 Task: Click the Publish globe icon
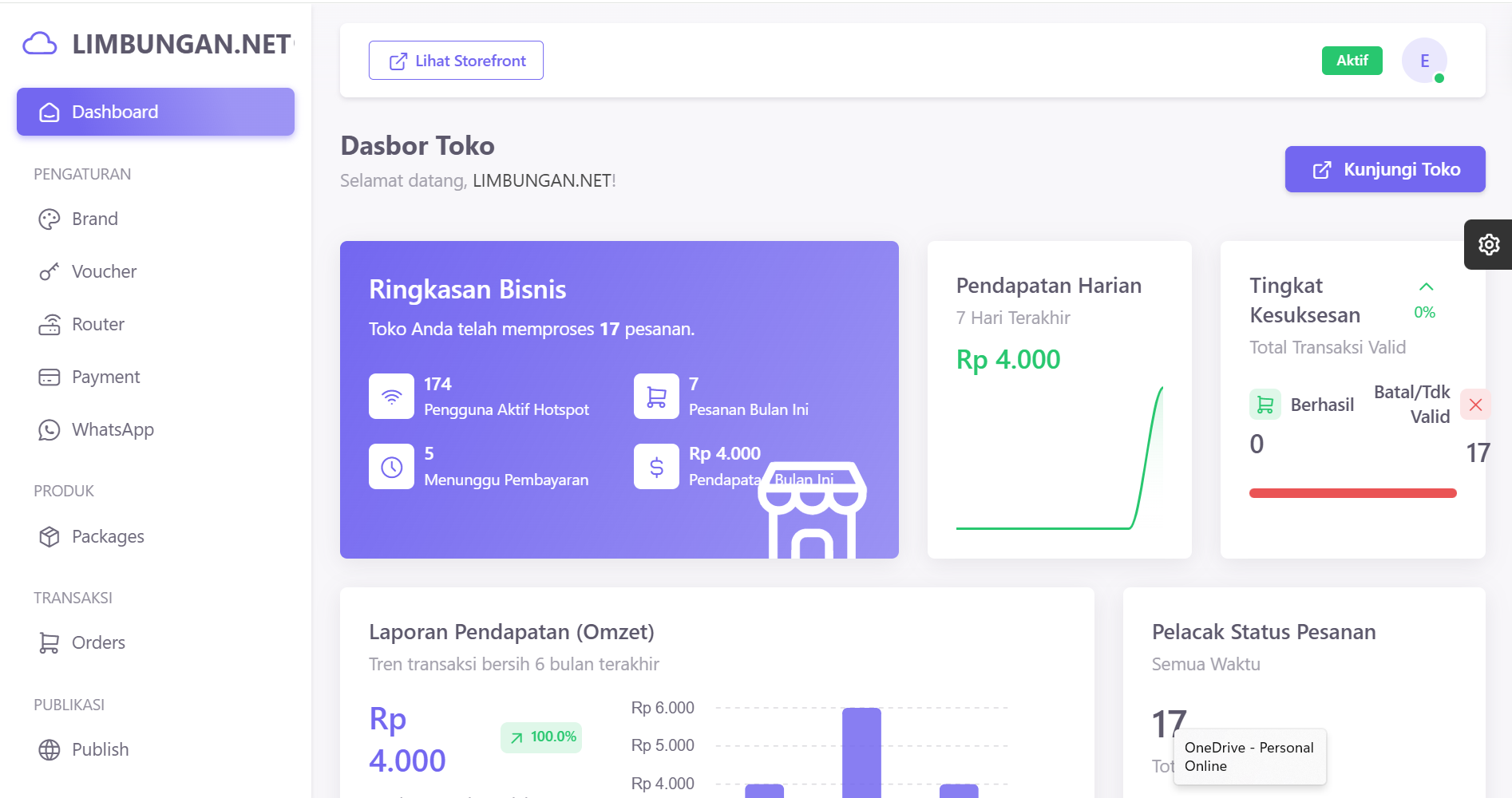(49, 749)
